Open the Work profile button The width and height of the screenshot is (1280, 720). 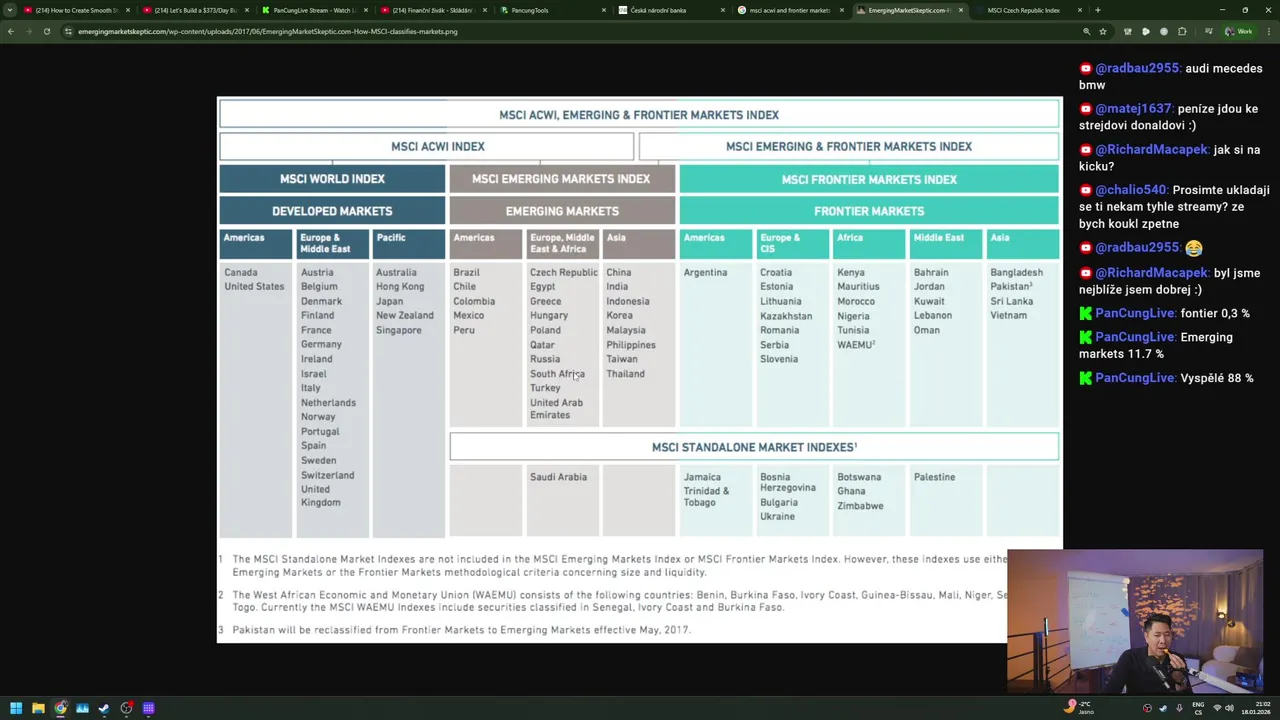point(1239,31)
